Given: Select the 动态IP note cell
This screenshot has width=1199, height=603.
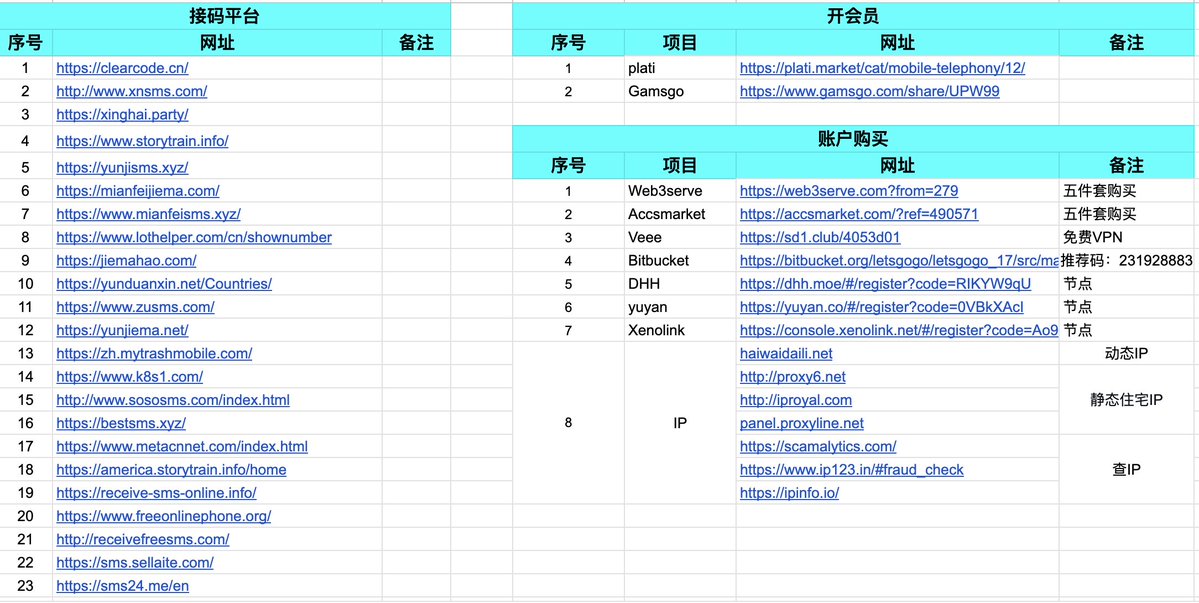Looking at the screenshot, I should coord(1126,353).
